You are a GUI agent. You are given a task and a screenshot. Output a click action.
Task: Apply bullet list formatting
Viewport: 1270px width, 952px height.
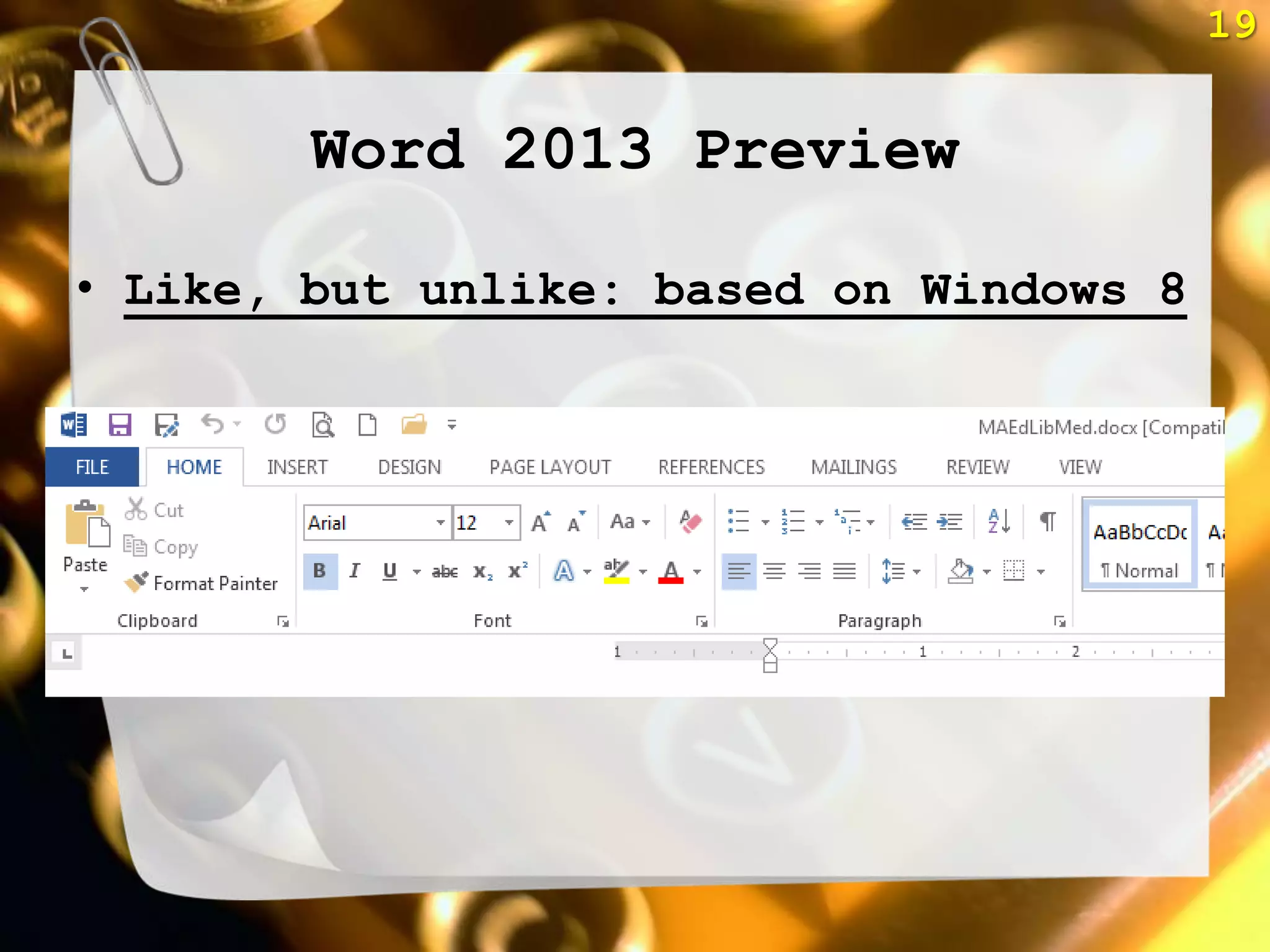[739, 522]
